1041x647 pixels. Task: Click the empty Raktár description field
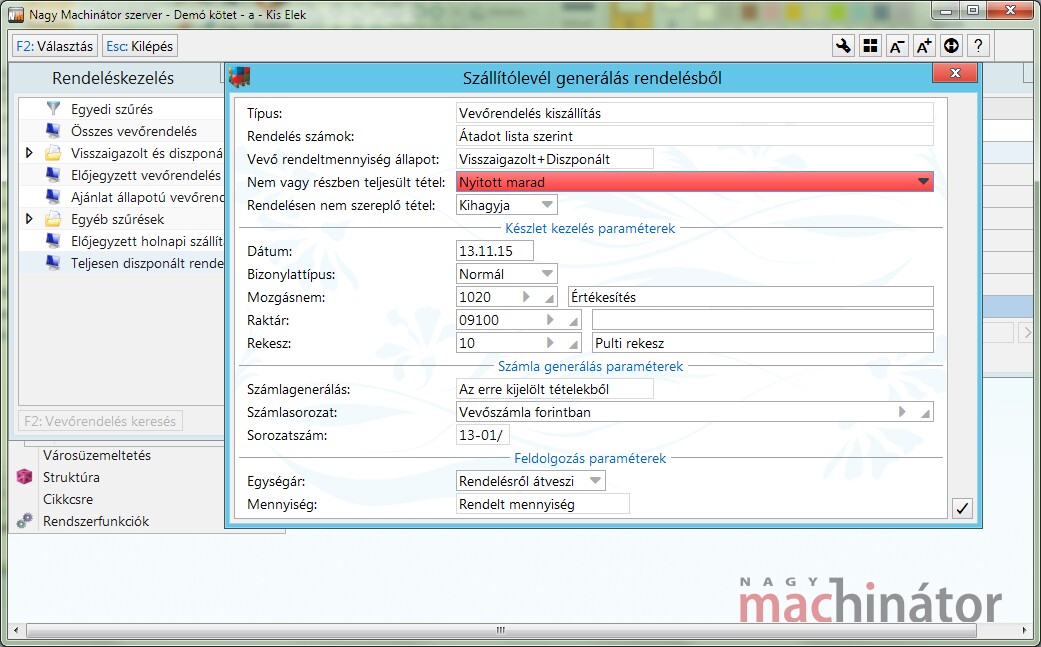762,320
